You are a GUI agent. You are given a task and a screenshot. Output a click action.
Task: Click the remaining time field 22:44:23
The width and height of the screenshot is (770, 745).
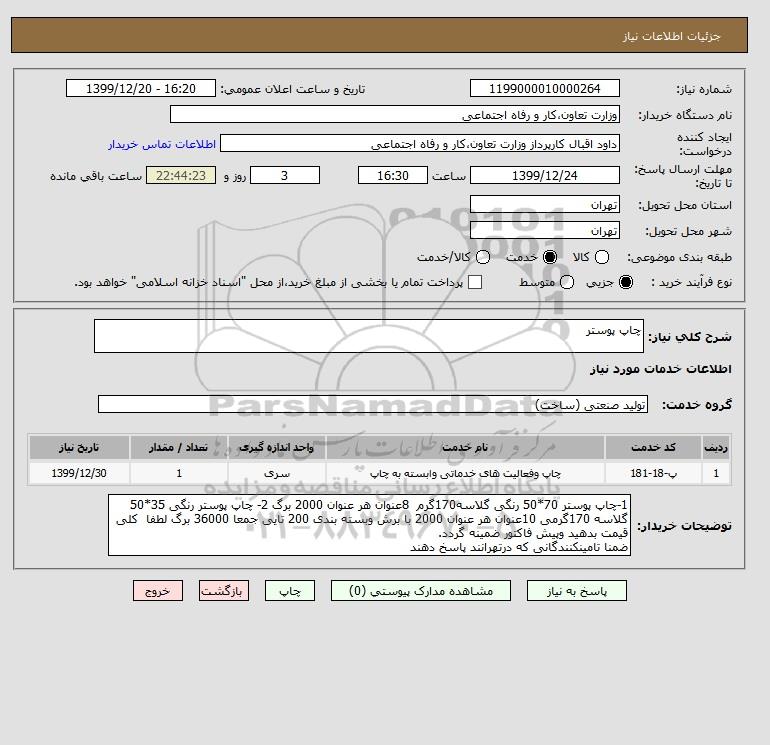181,175
